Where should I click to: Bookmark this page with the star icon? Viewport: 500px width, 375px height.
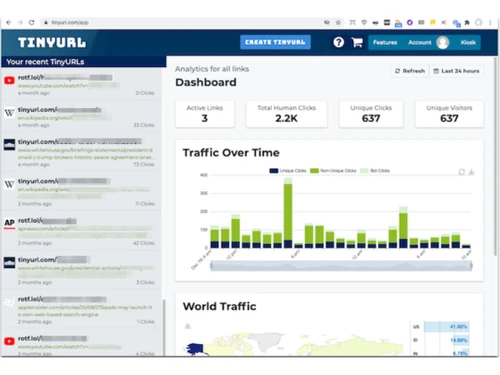(x=338, y=22)
